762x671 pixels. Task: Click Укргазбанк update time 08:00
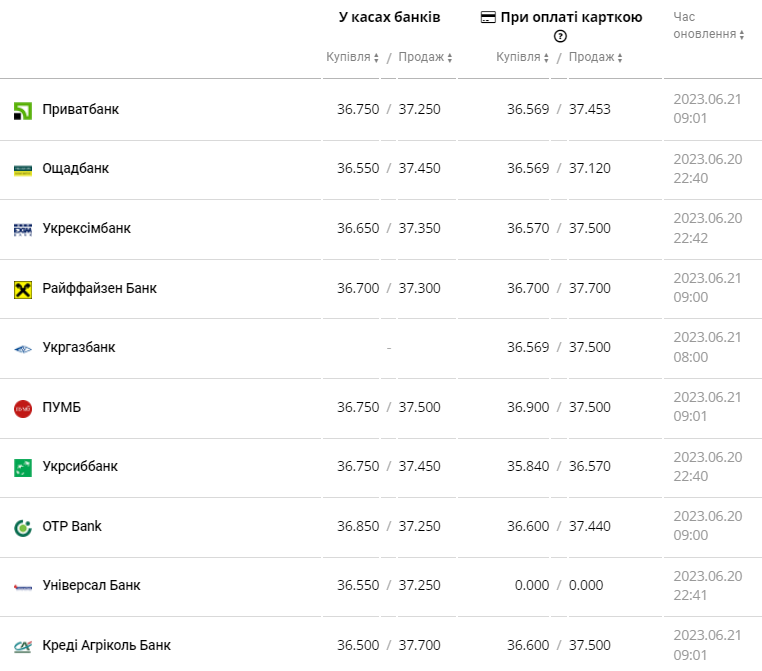(x=691, y=357)
